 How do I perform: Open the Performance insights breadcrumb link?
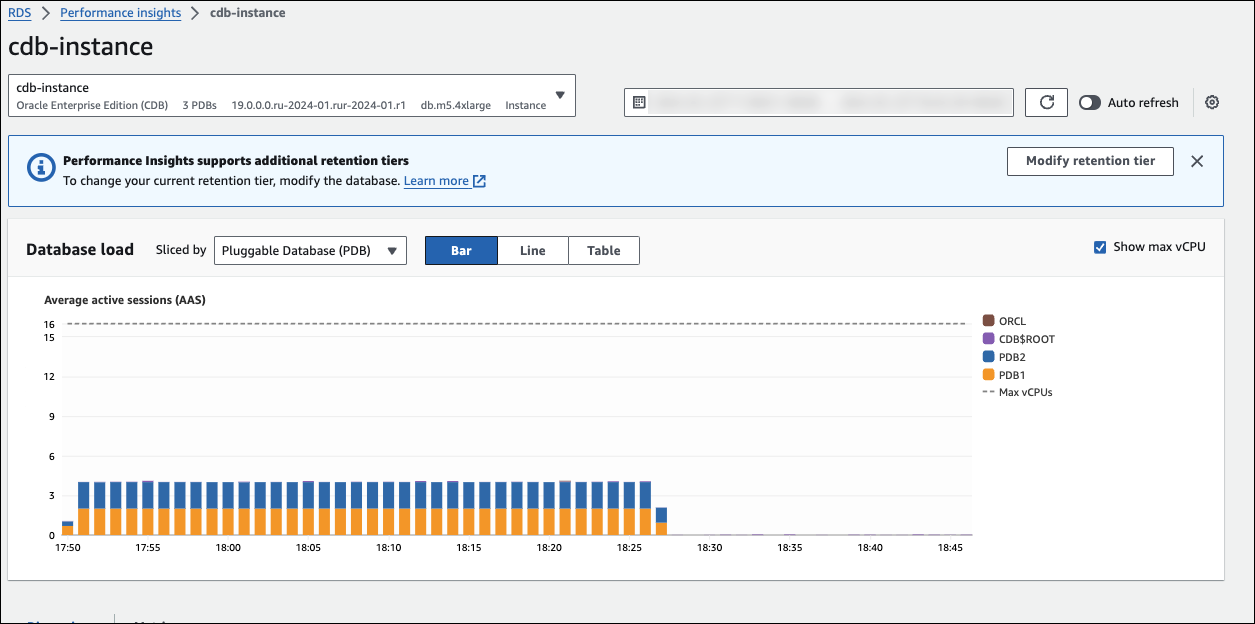120,12
